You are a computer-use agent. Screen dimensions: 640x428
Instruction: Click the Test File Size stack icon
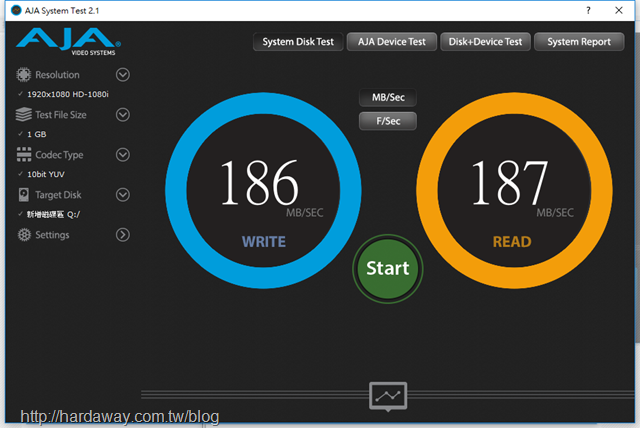24,115
